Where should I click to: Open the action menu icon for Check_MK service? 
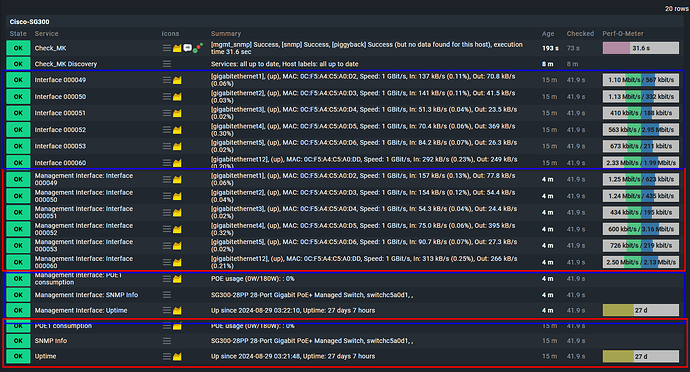pyautogui.click(x=167, y=48)
